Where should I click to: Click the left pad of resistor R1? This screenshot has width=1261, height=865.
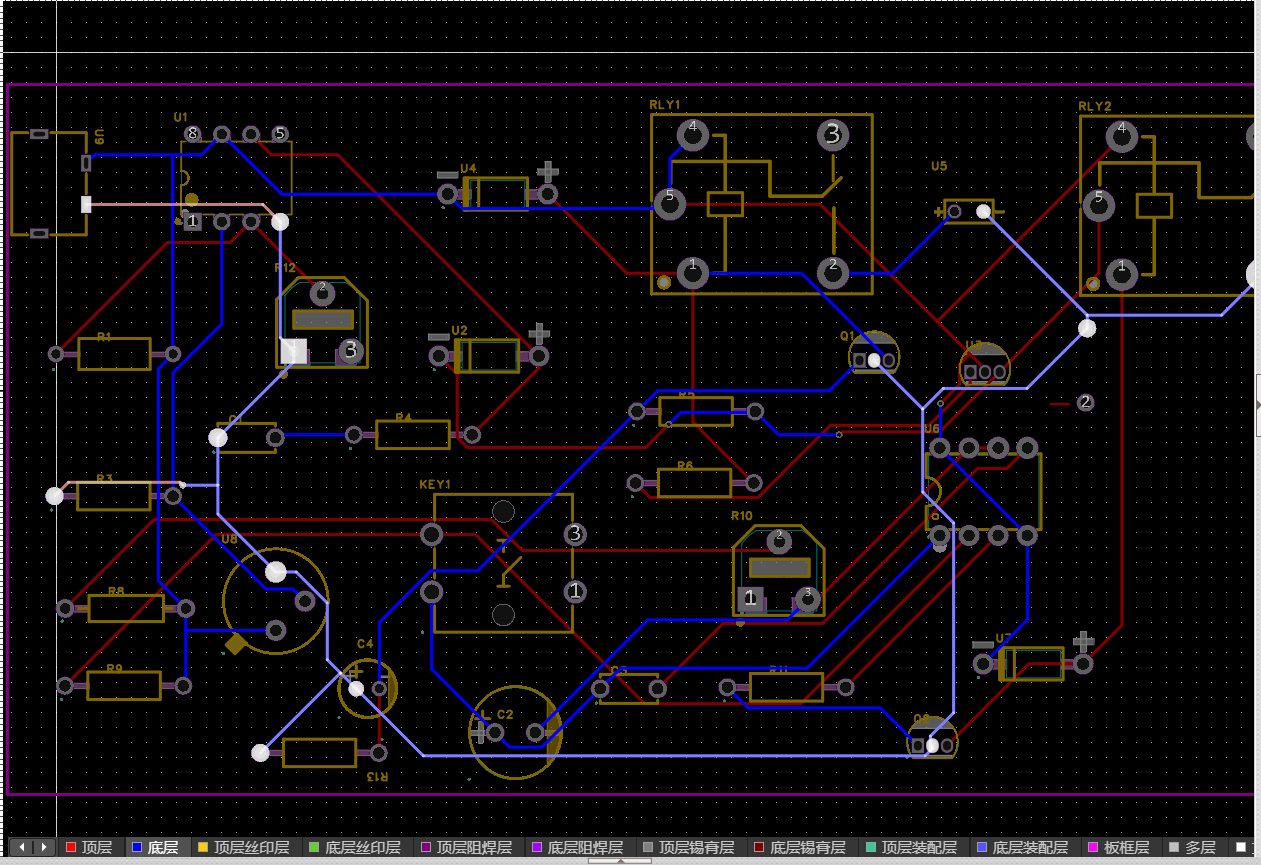click(57, 354)
